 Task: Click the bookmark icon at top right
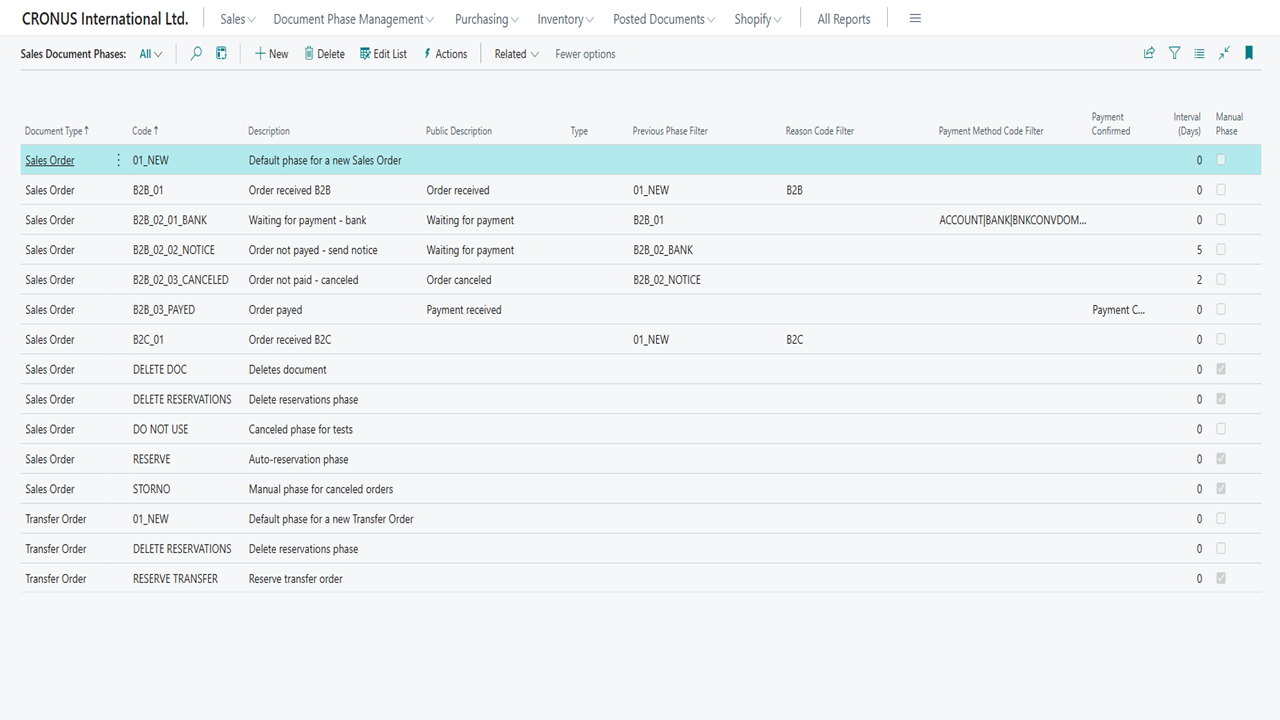[x=1249, y=54]
